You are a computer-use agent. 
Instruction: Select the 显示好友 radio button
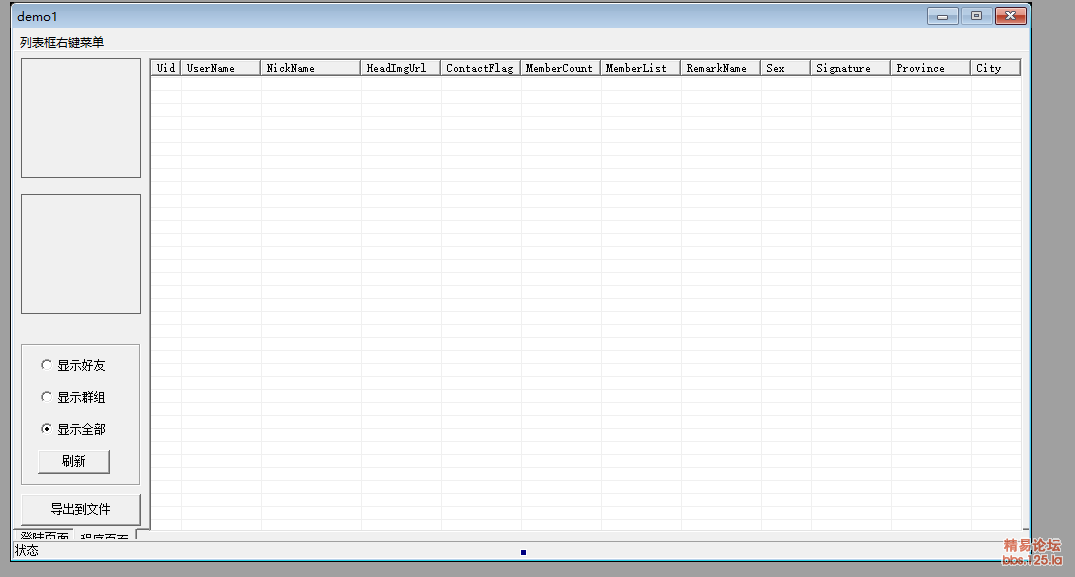pos(47,365)
